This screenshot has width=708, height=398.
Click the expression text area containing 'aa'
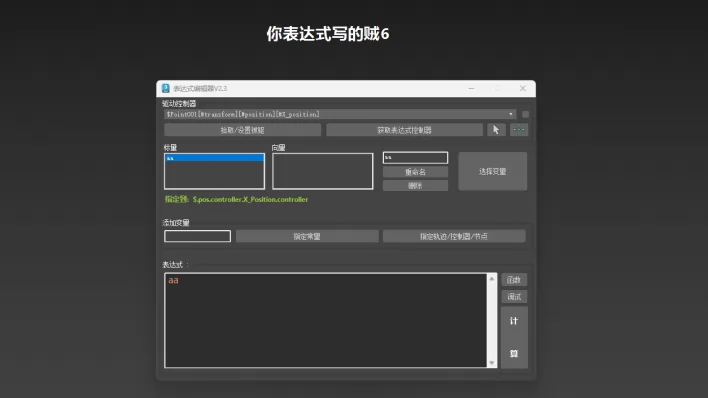[x=326, y=320]
